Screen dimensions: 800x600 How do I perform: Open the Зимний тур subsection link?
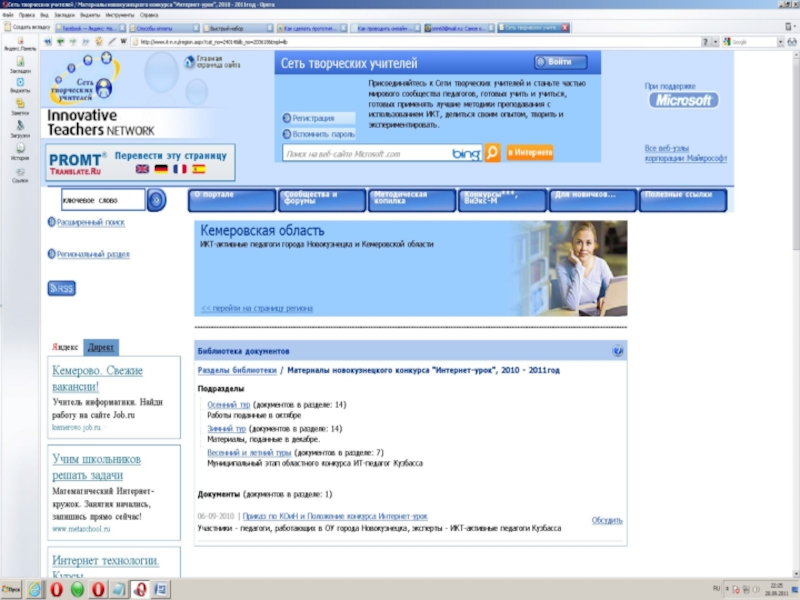(x=227, y=429)
